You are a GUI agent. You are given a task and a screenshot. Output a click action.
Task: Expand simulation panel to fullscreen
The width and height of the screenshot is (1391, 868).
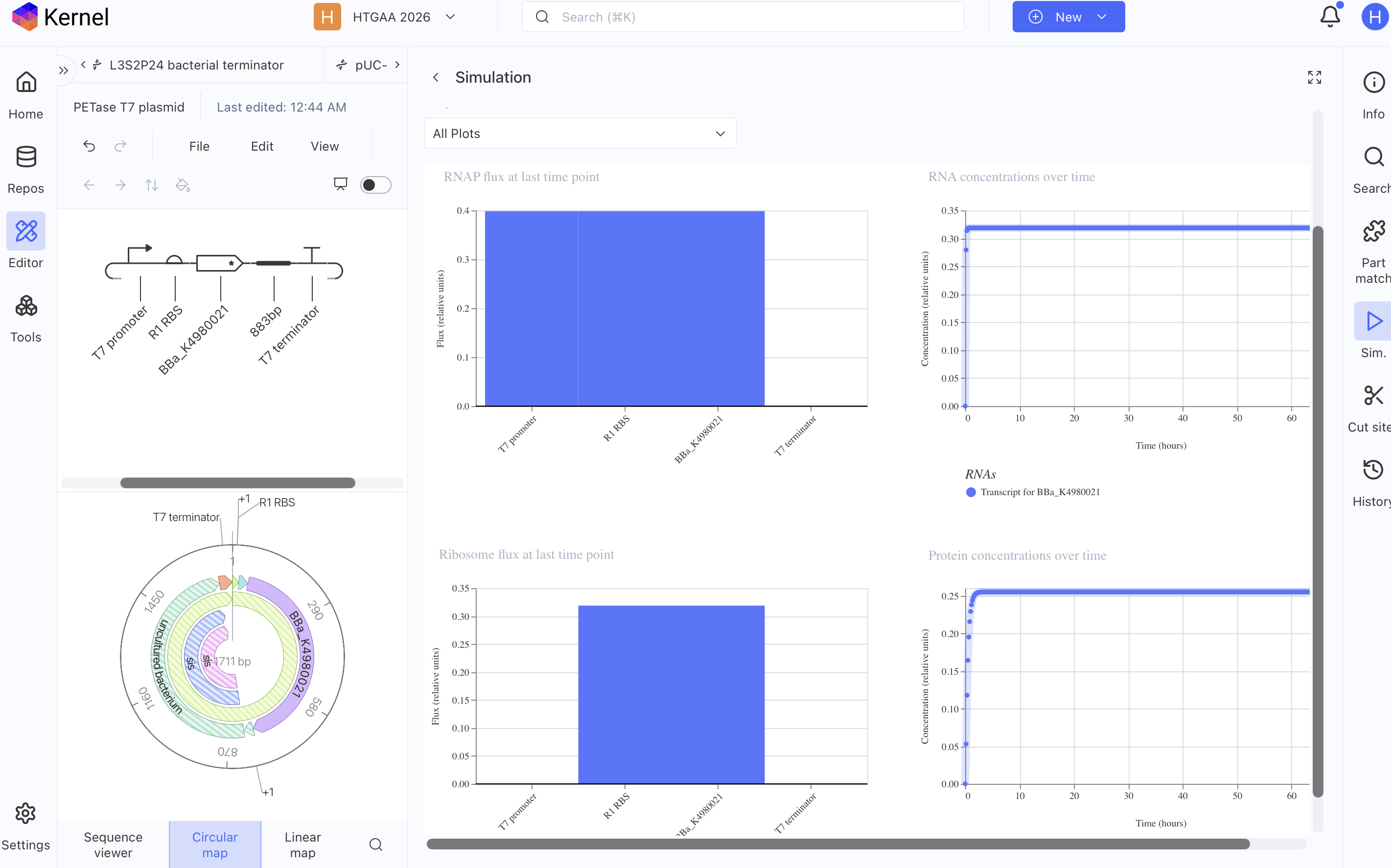(x=1314, y=77)
